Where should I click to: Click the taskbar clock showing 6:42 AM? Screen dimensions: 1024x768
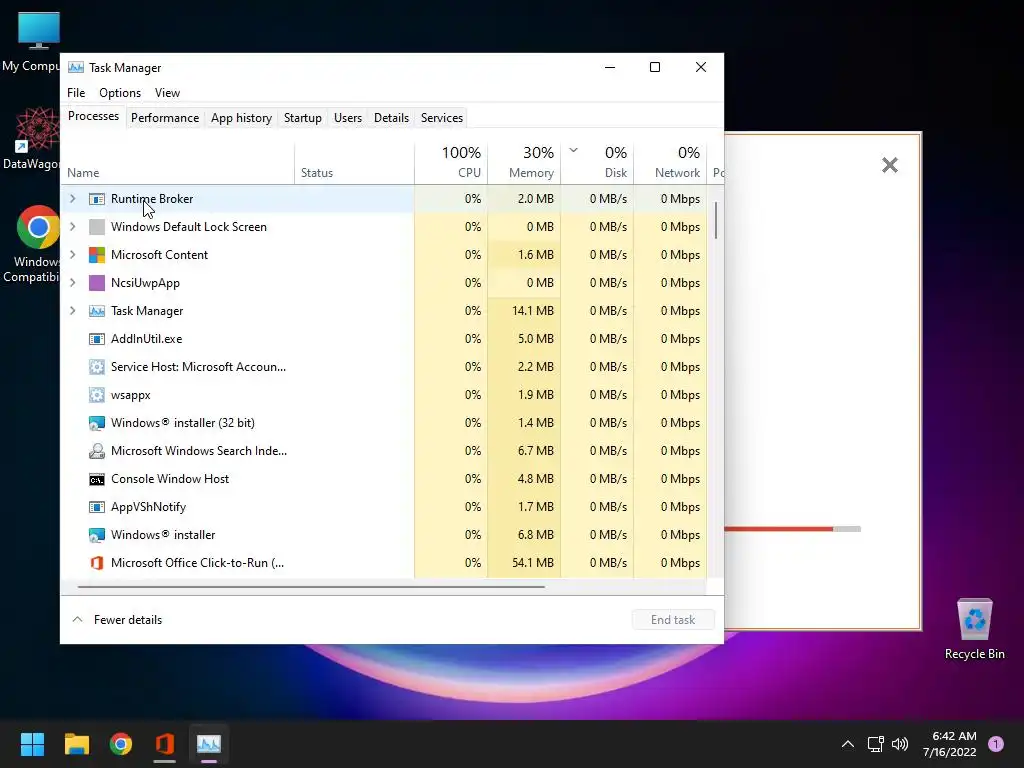click(x=950, y=744)
